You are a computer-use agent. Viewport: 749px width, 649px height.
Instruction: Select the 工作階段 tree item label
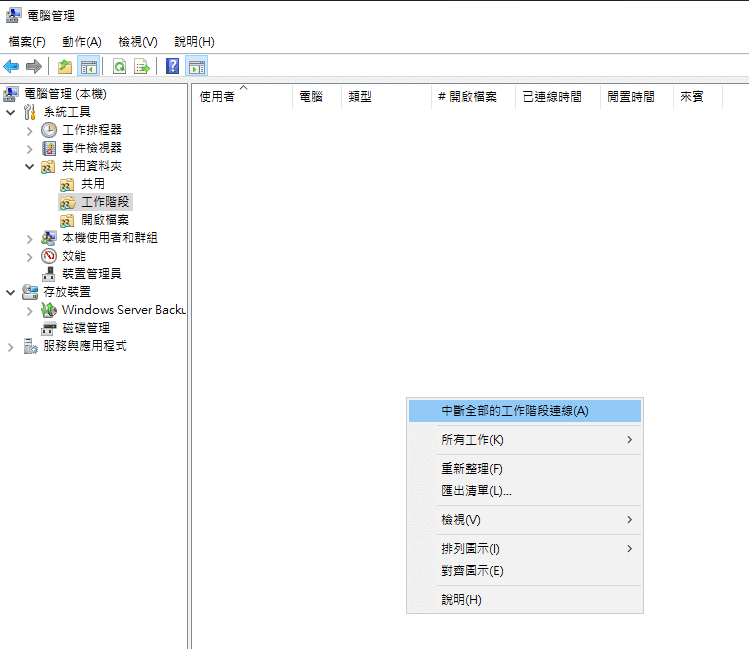[105, 202]
